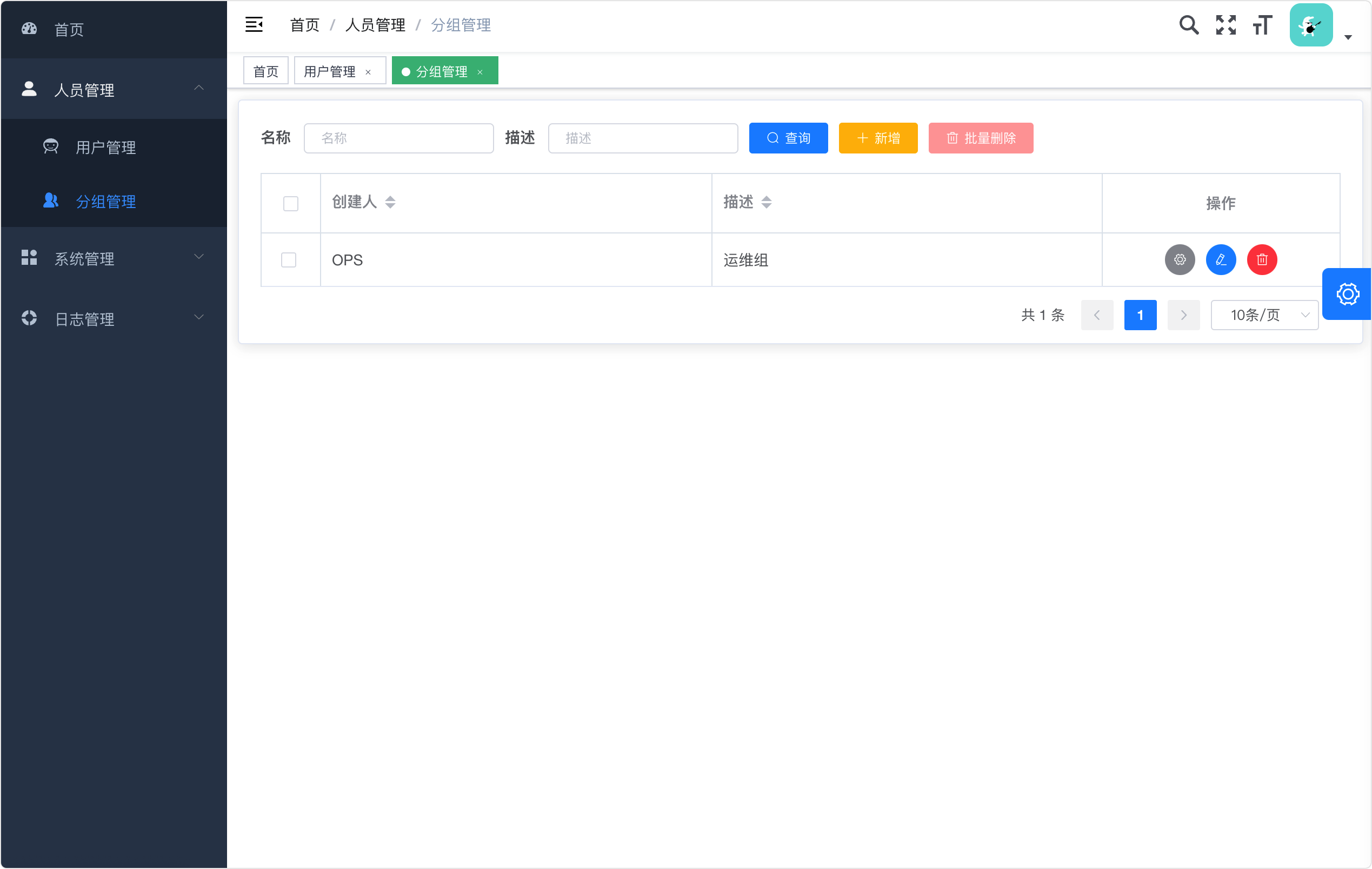Screen dimensions: 1372x869
Task: Click the orange 新增 button
Action: [877, 138]
